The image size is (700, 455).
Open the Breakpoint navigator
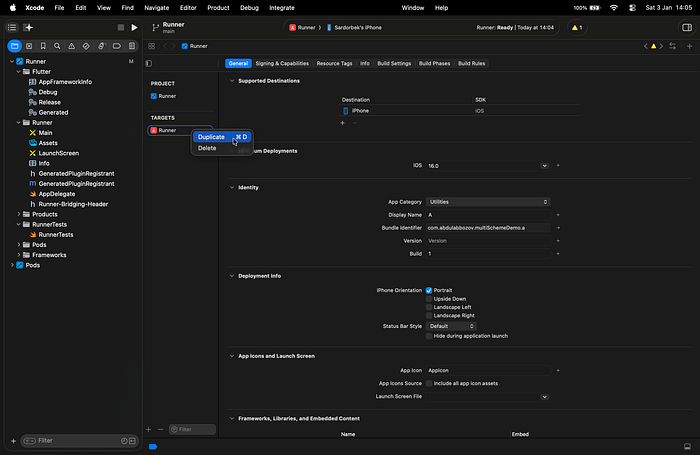click(x=117, y=46)
